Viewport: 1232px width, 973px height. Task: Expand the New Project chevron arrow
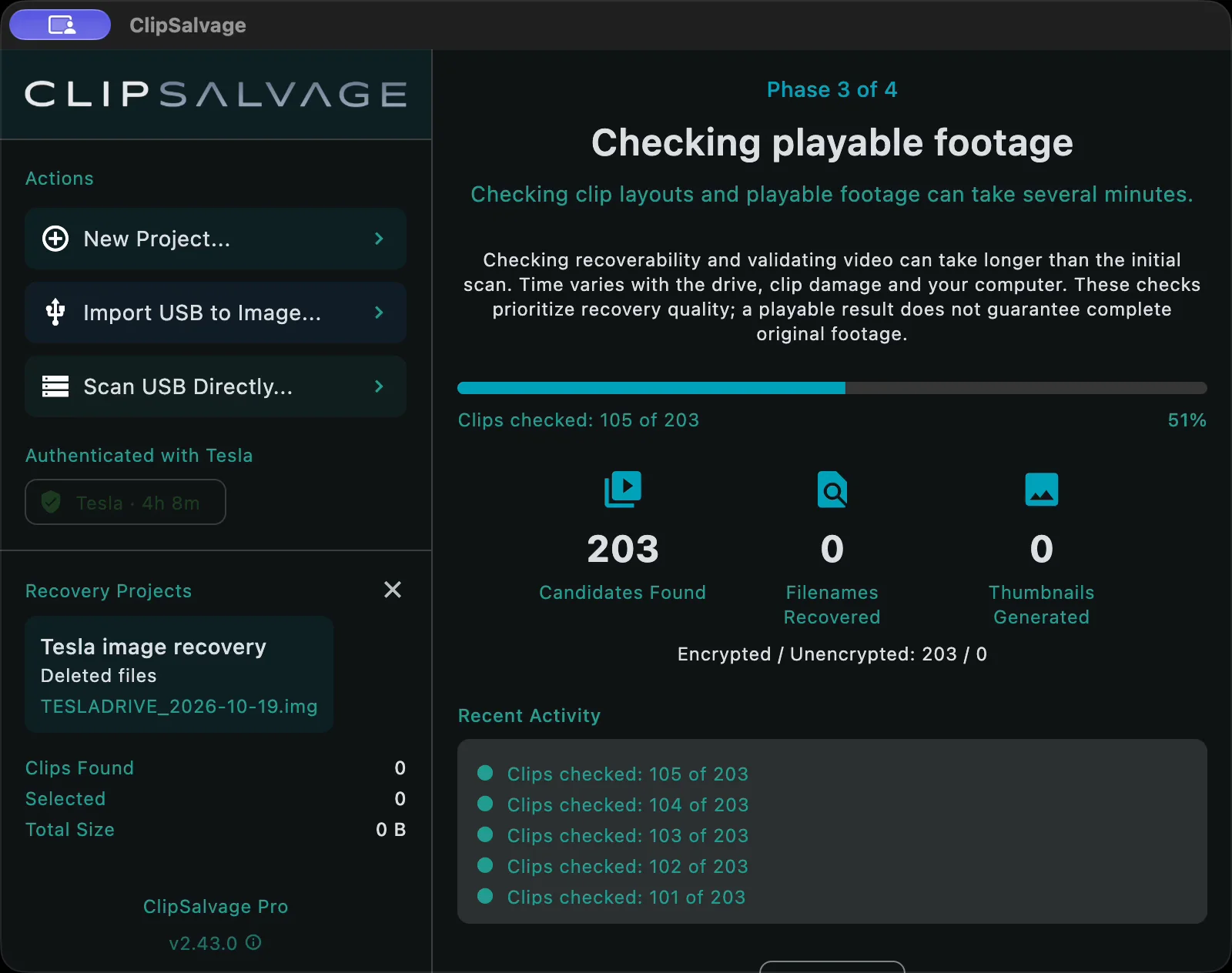[379, 239]
